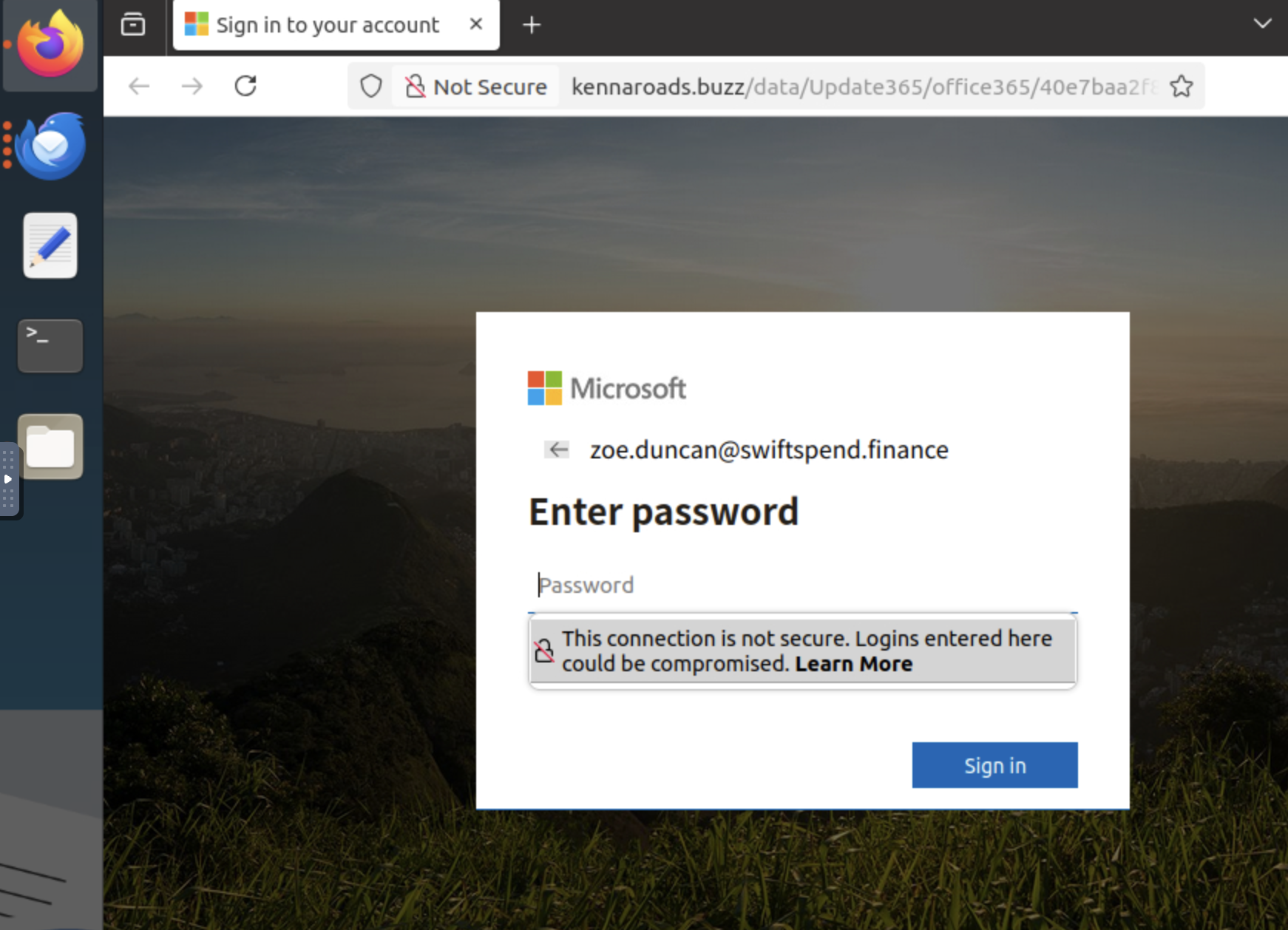Open the Firefox View icon

point(133,24)
